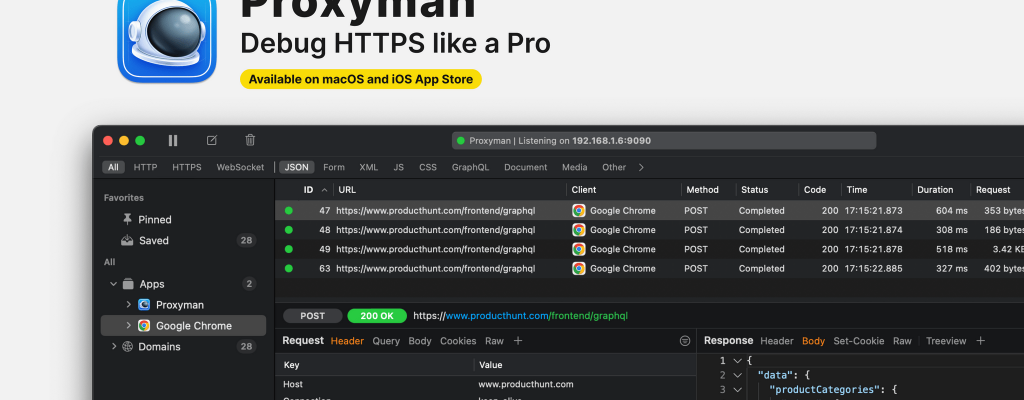Open the Pinned favorites item
This screenshot has width=1024, height=400.
[154, 219]
